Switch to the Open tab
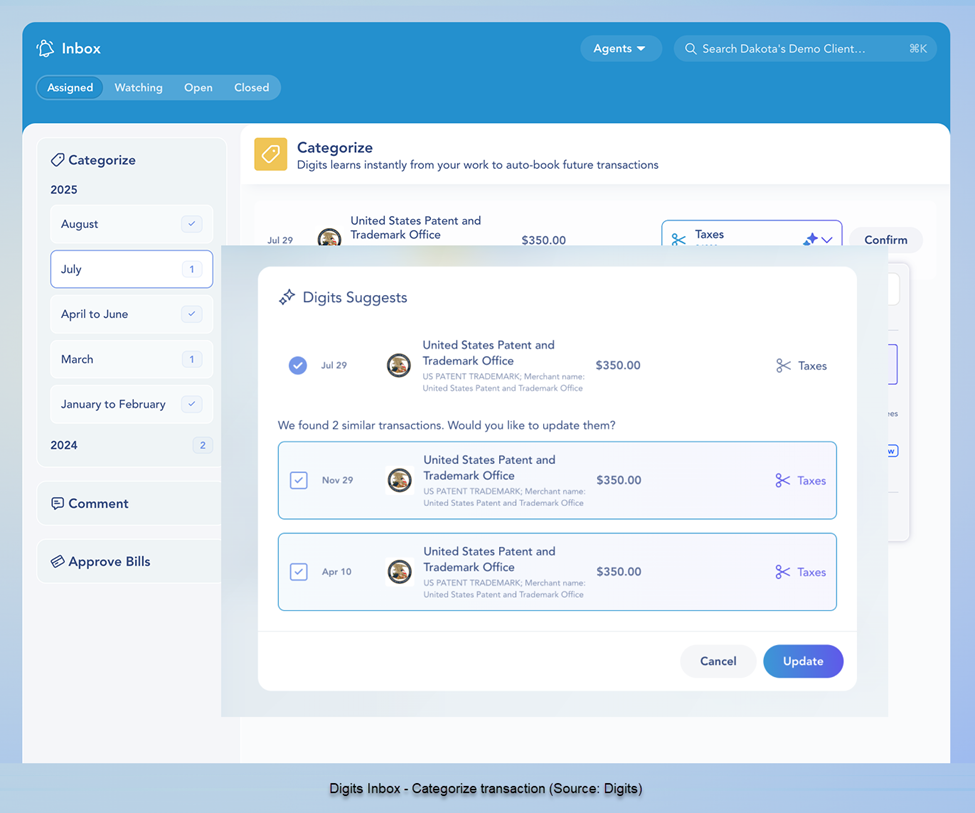The image size is (975, 813). (x=198, y=88)
